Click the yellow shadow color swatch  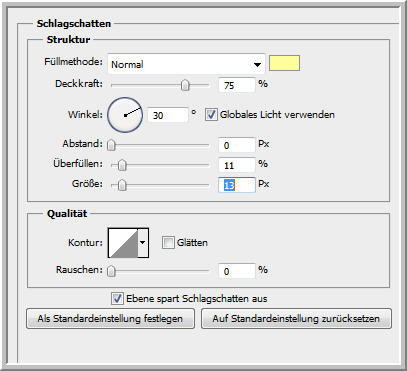click(284, 63)
